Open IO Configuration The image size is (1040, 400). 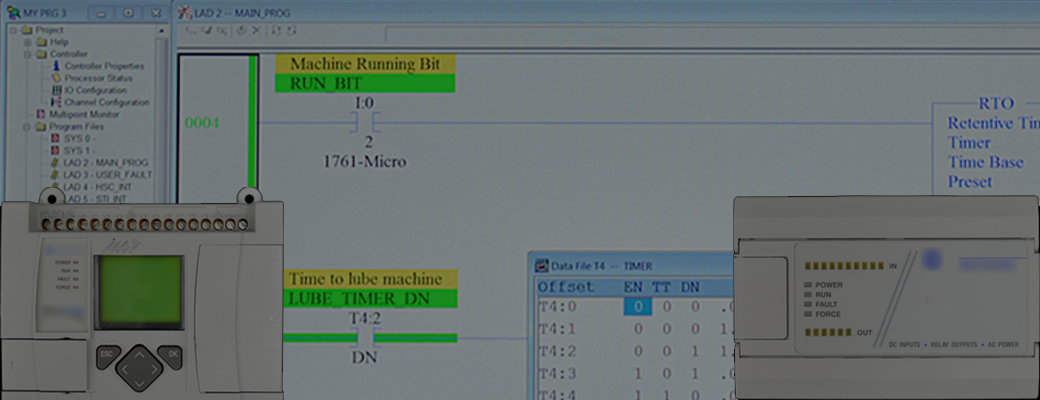[x=95, y=90]
